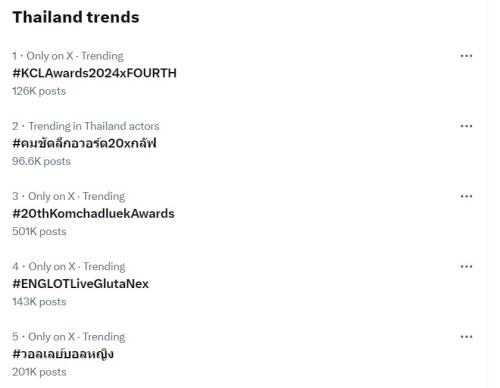Click the 126K posts count

tap(39, 91)
